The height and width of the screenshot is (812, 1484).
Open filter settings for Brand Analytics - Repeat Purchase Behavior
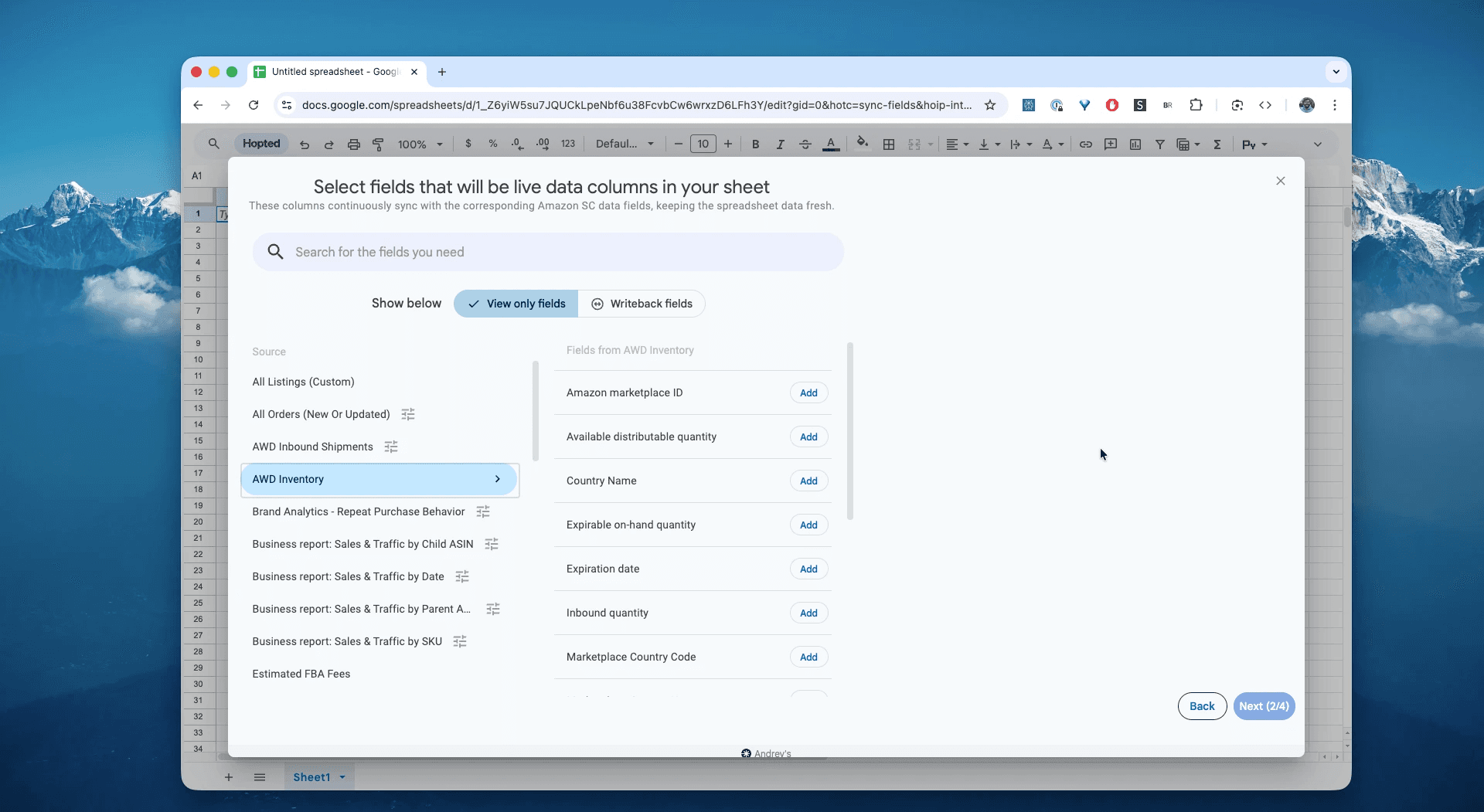tap(483, 512)
